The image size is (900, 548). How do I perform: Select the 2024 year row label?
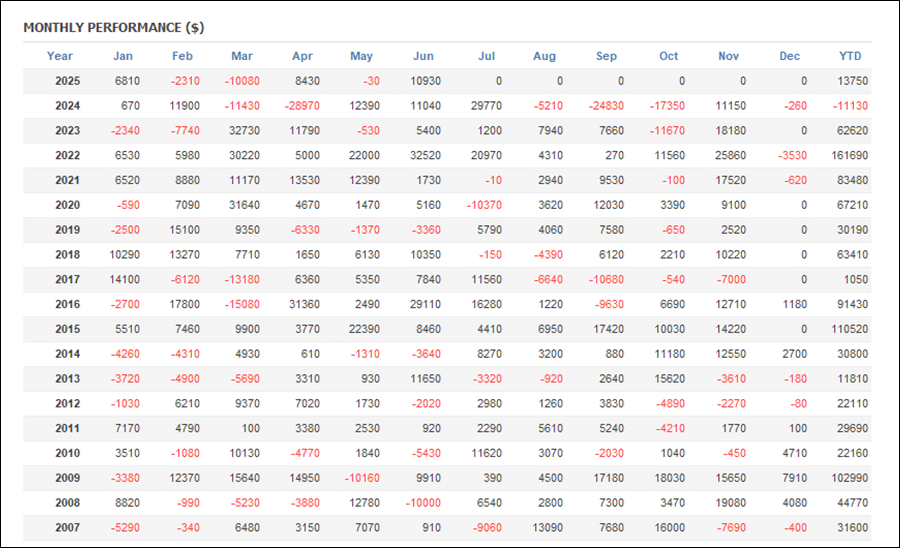click(68, 106)
